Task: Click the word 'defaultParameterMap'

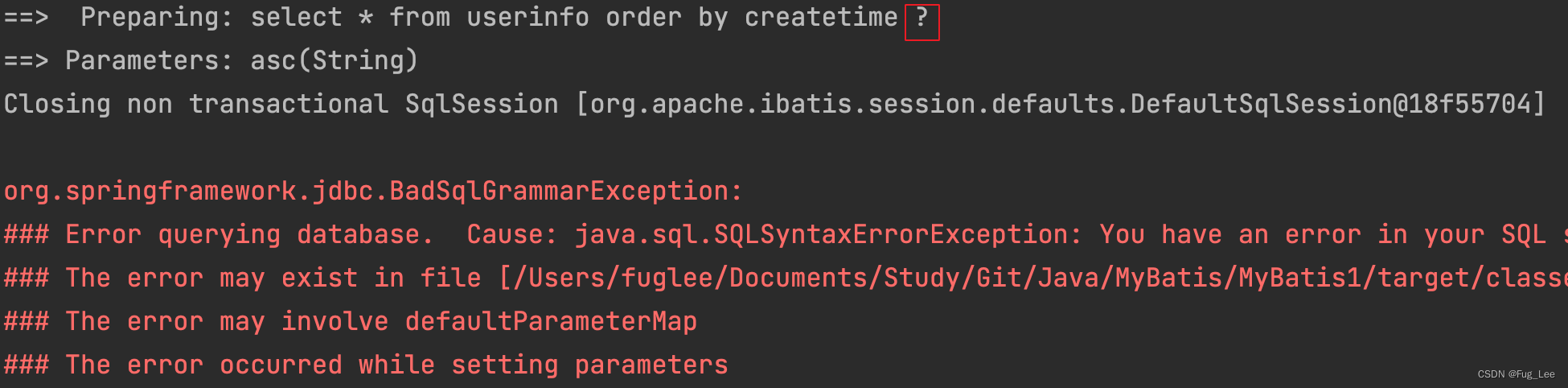Action: pyautogui.click(x=551, y=322)
